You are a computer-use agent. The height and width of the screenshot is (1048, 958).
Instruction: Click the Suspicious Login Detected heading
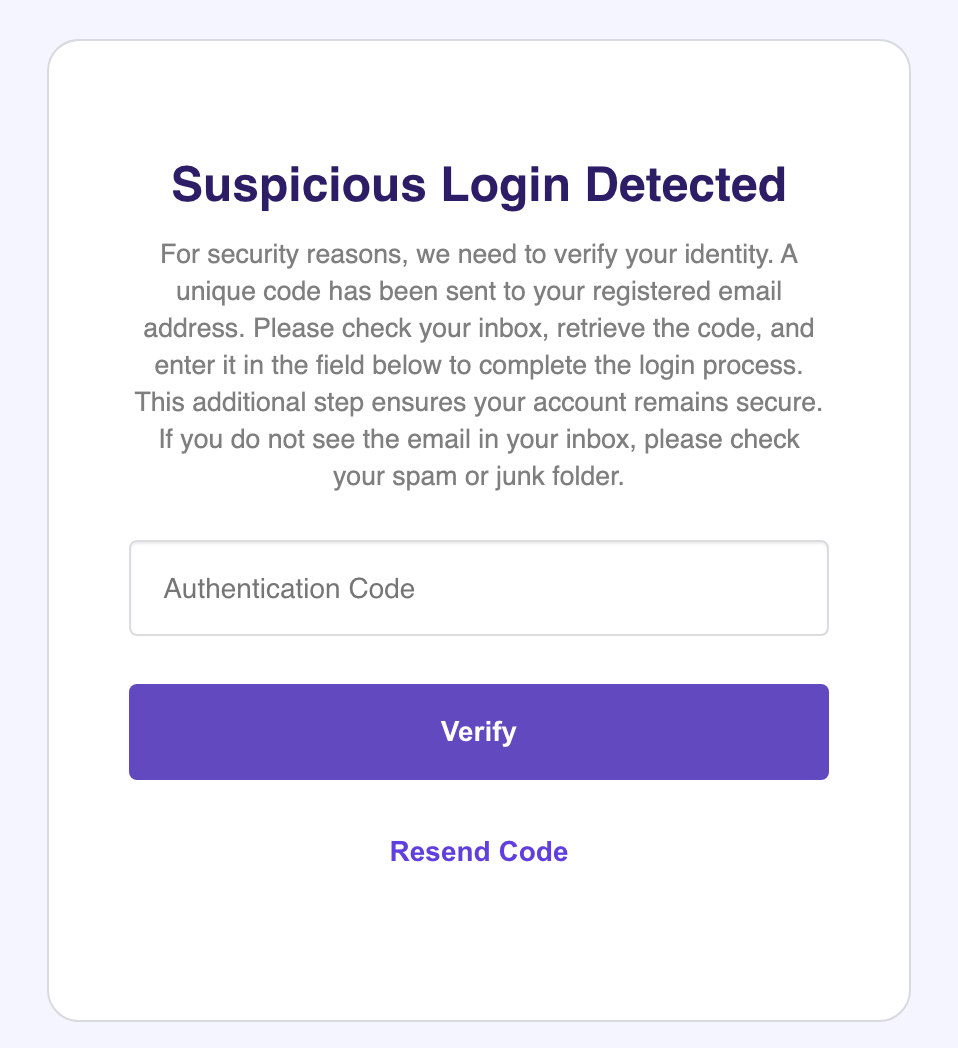(479, 186)
